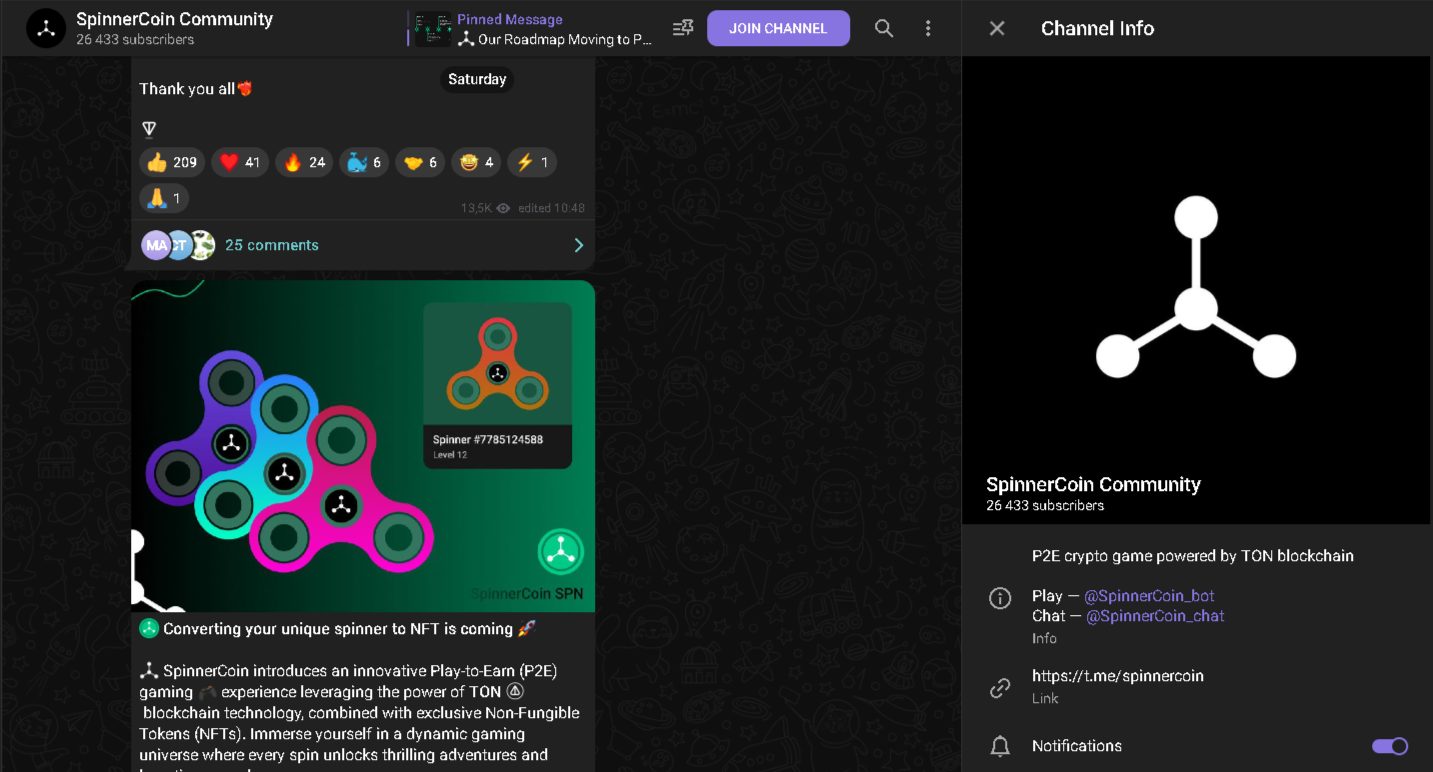Viewport: 1433px width, 772px height.
Task: Click the SpinnerCoin Community title in chat header
Action: tap(175, 19)
